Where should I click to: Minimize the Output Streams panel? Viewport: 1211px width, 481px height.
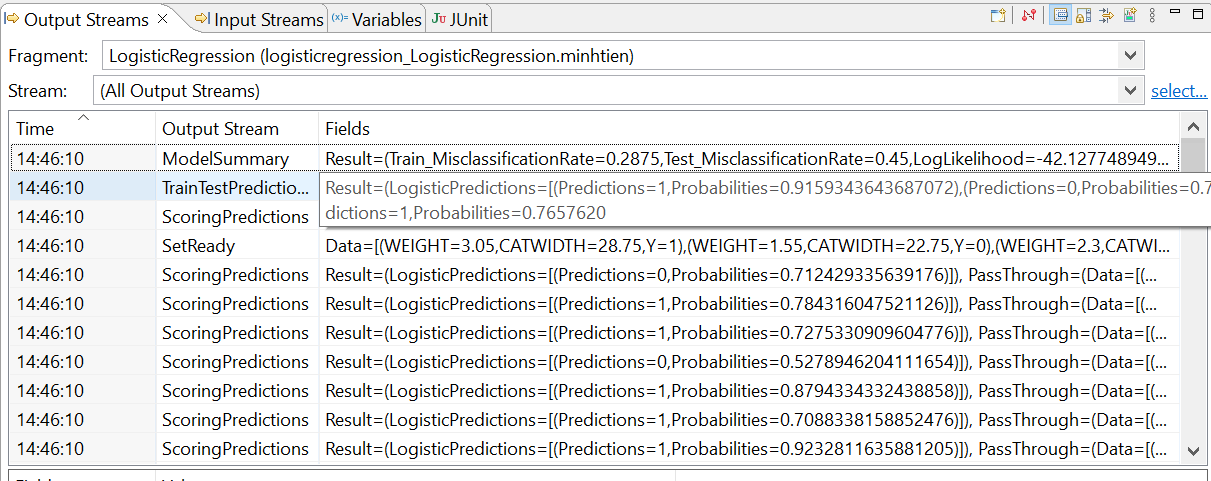point(1175,14)
